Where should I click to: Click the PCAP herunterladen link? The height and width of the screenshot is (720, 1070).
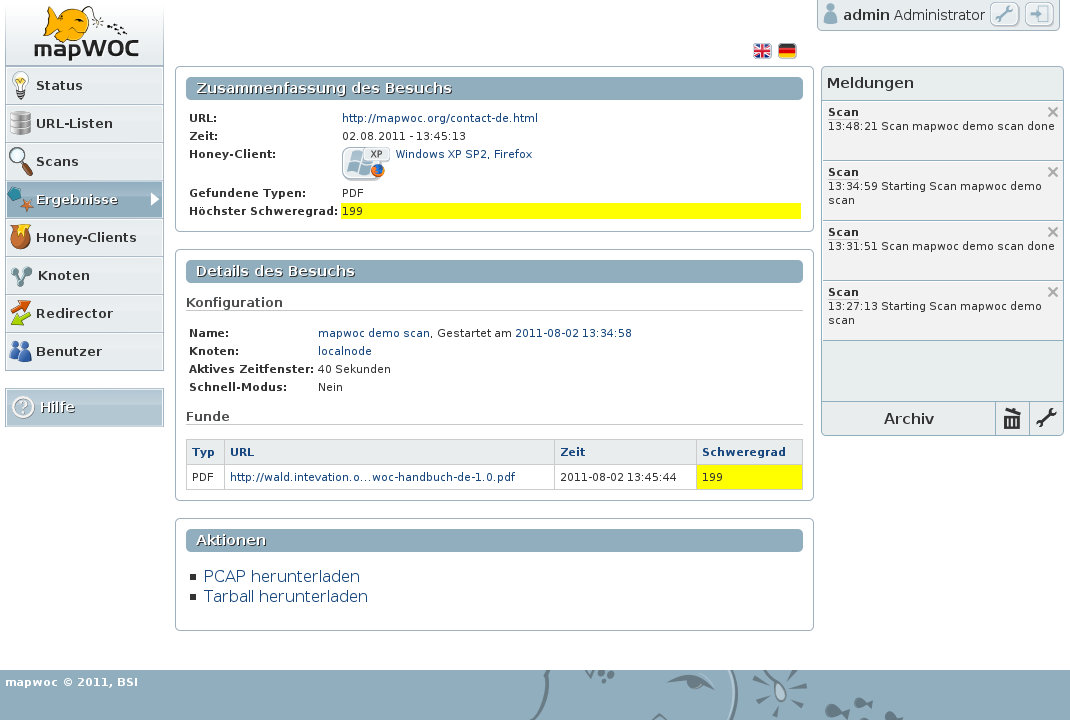(281, 576)
